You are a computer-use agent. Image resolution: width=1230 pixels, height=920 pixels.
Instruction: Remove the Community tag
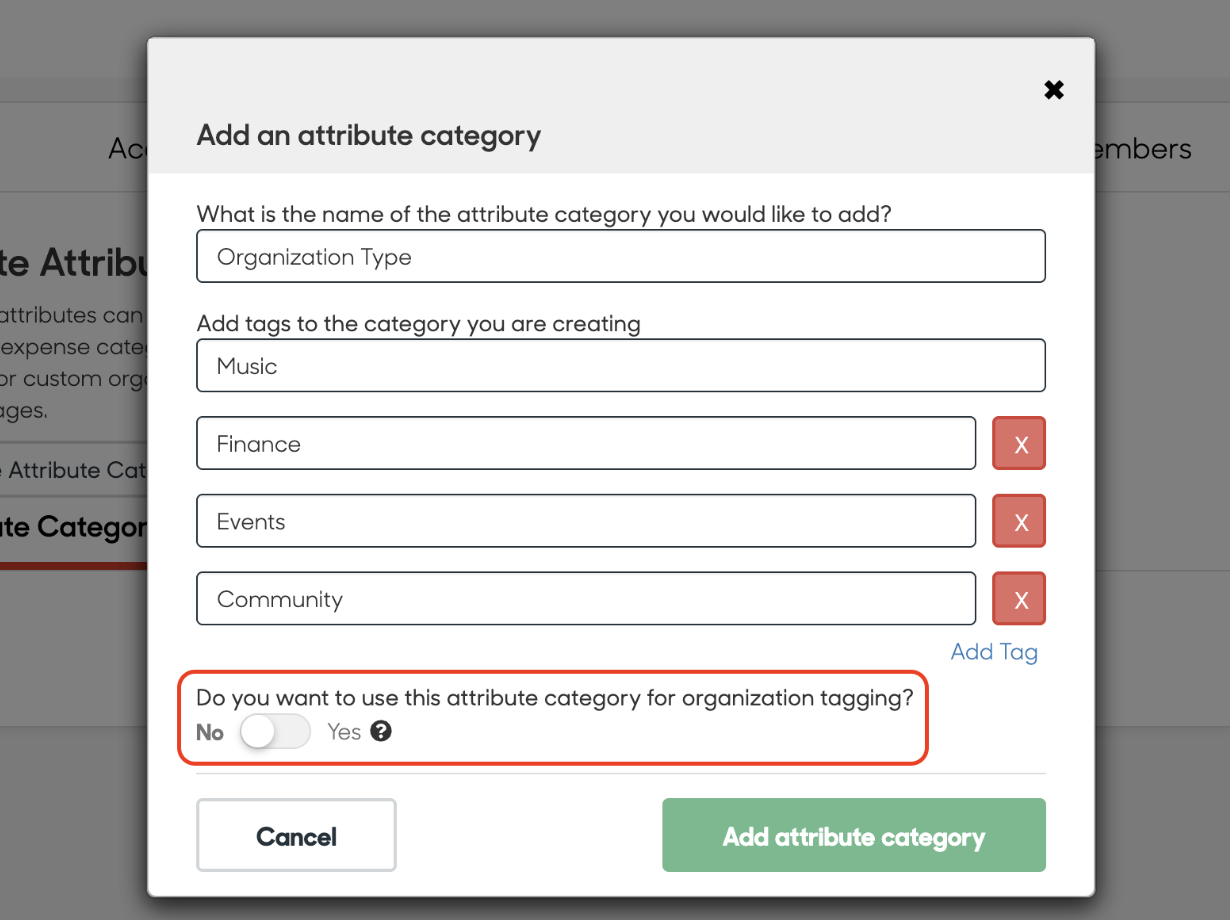click(x=1018, y=599)
